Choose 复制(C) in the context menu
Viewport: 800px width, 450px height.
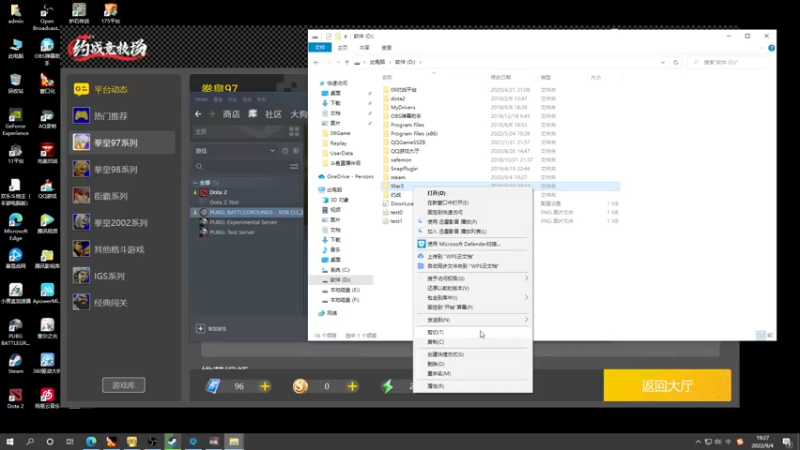(472, 342)
